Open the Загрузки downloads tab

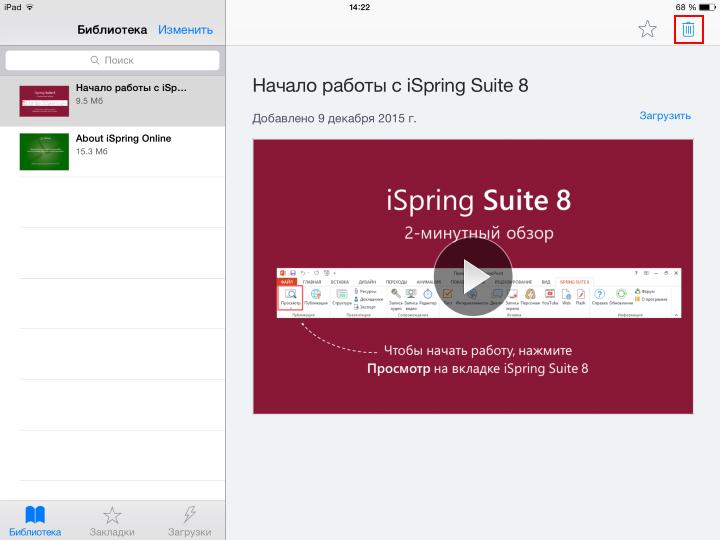click(189, 521)
